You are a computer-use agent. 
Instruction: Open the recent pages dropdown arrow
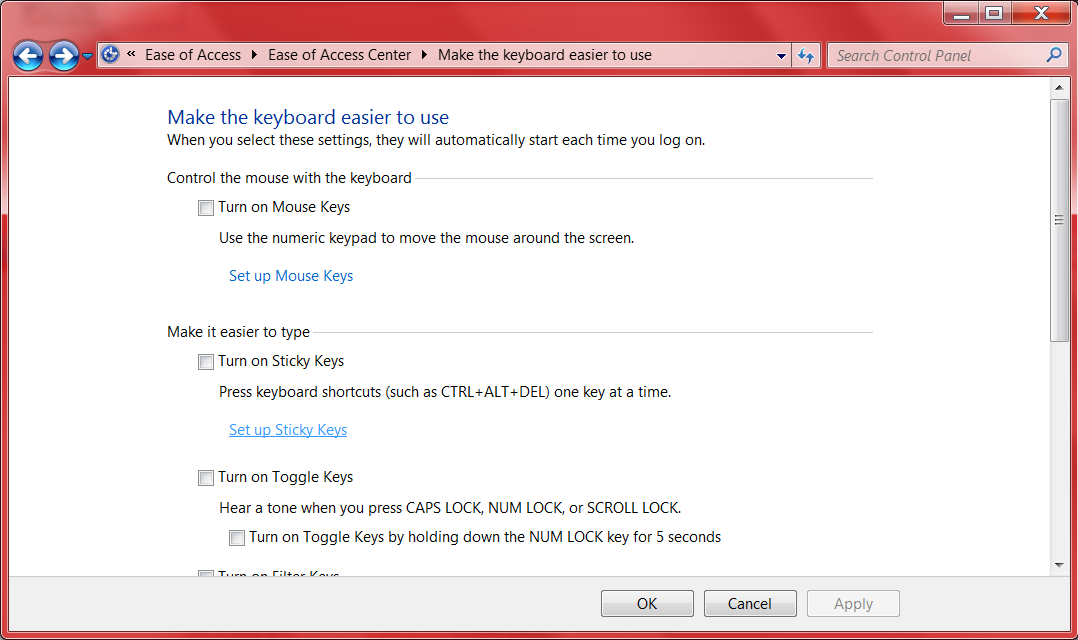(88, 56)
